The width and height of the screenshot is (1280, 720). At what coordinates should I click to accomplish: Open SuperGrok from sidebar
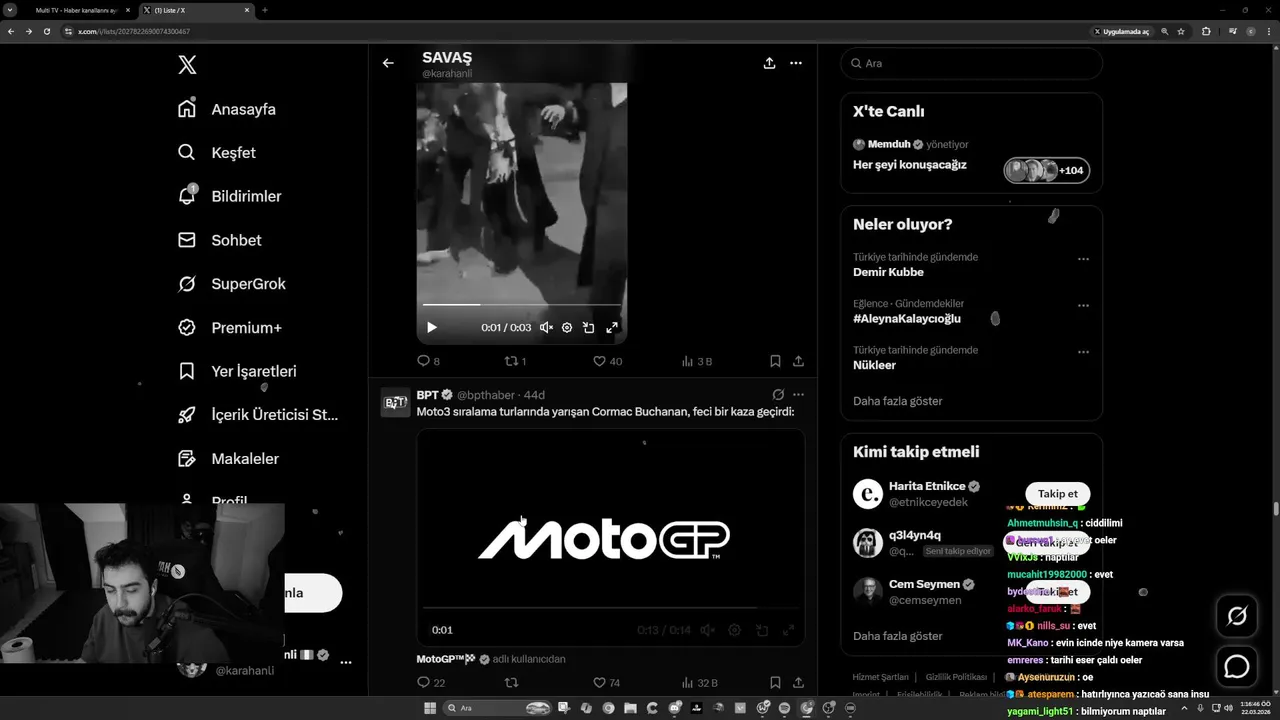click(231, 284)
